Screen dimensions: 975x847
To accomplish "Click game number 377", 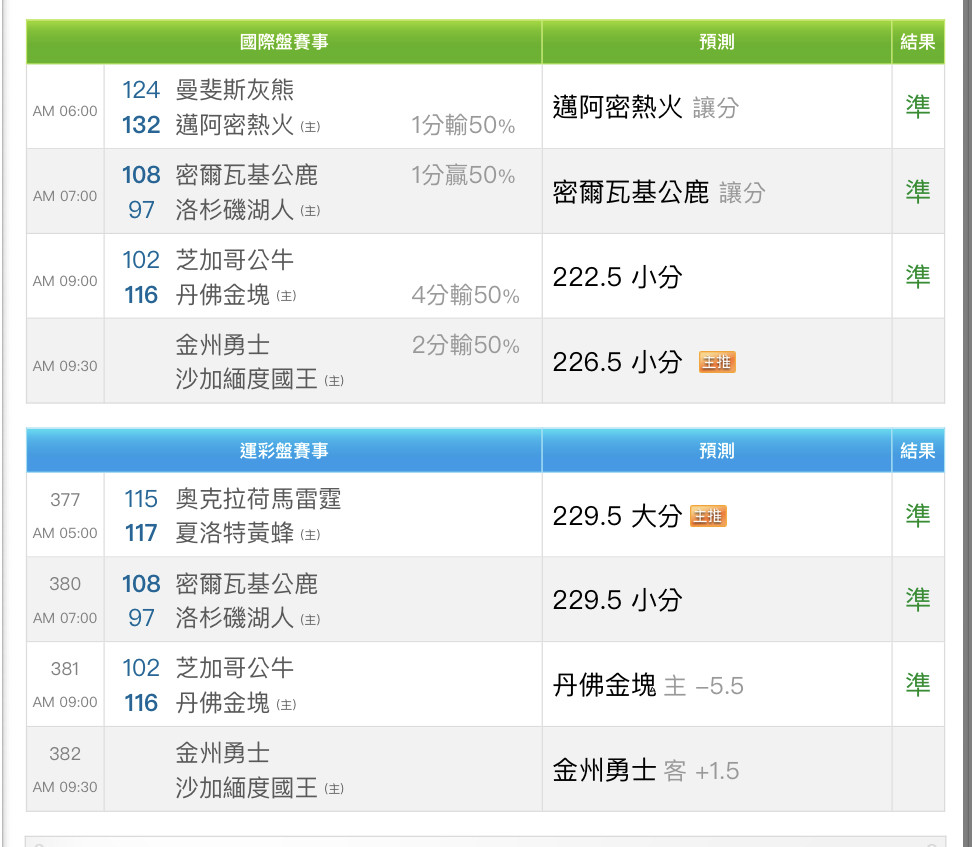I will (65, 499).
